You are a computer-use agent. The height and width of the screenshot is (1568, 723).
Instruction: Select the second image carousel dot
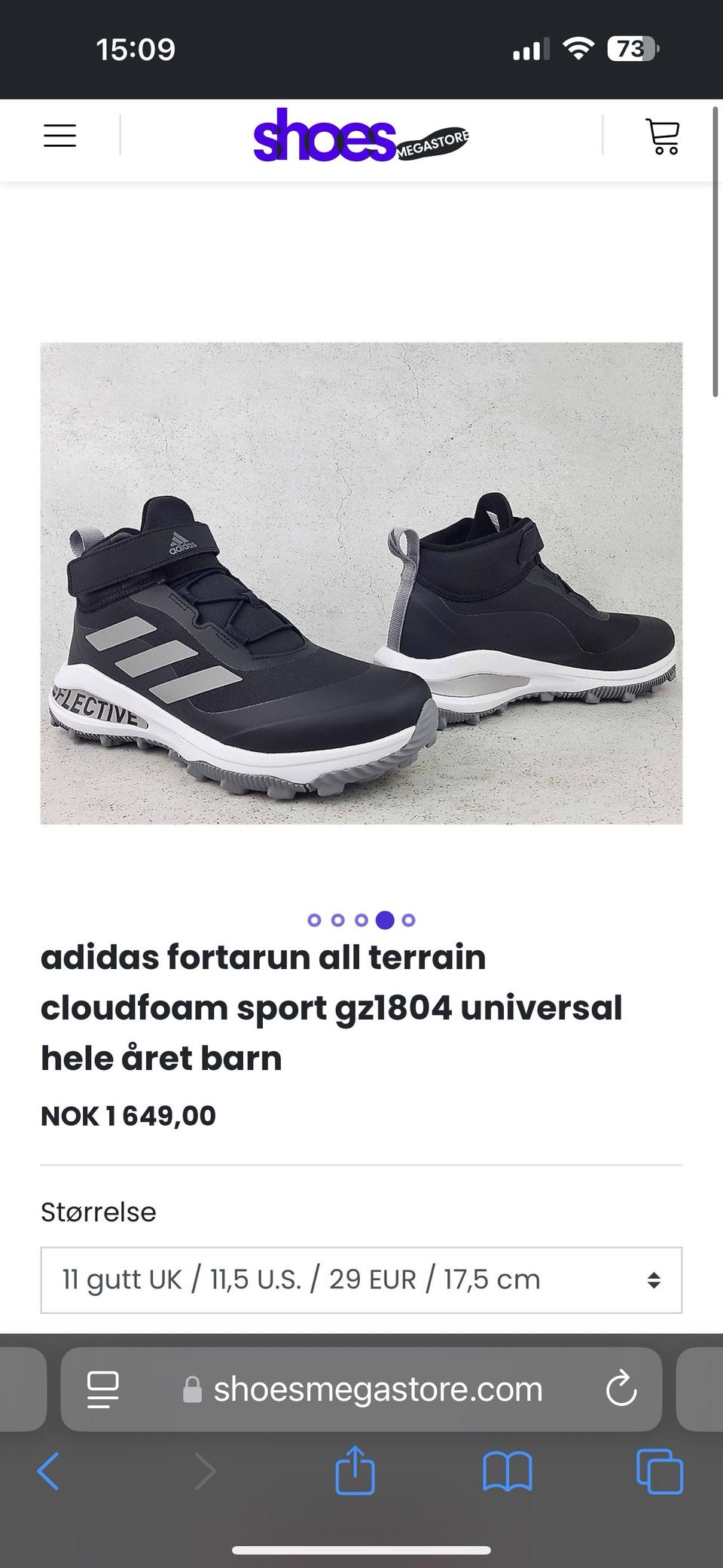[338, 919]
